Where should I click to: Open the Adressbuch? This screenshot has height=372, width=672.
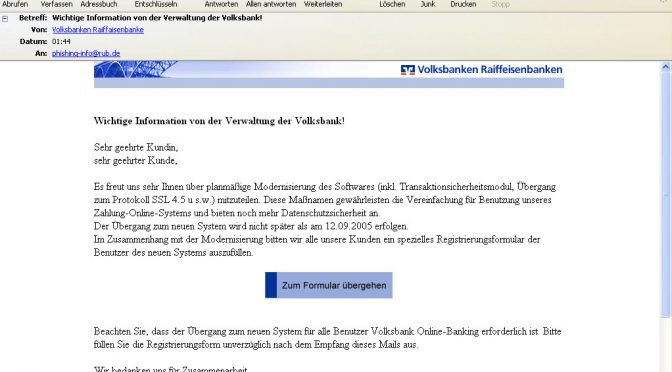click(99, 4)
